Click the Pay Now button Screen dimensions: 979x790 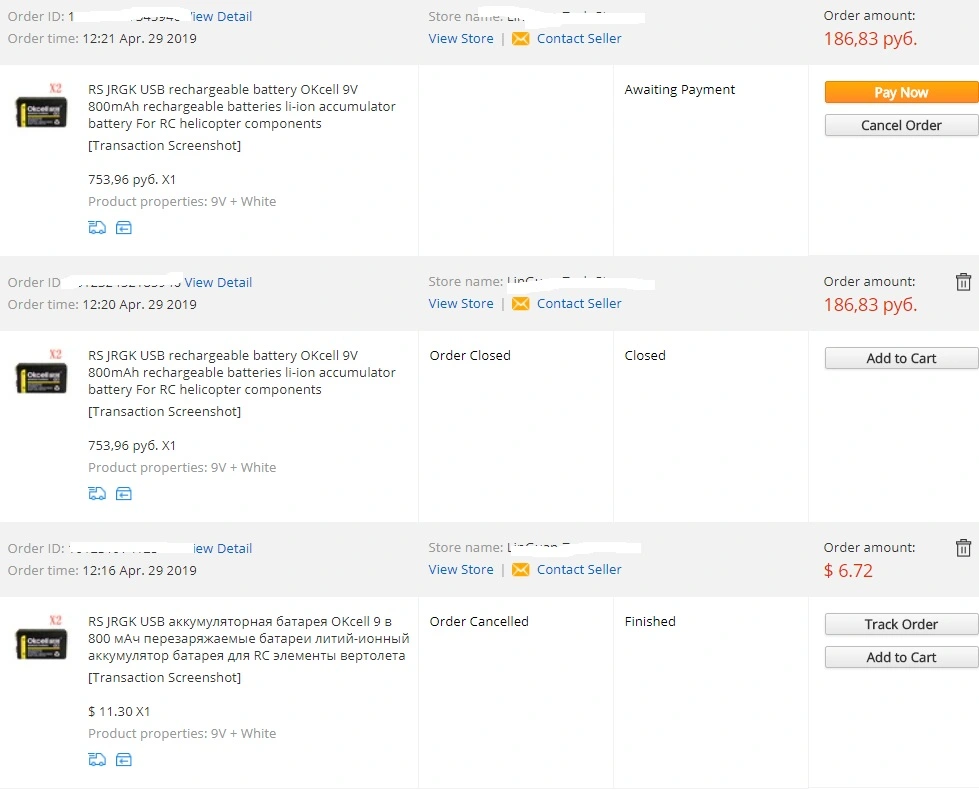901,92
